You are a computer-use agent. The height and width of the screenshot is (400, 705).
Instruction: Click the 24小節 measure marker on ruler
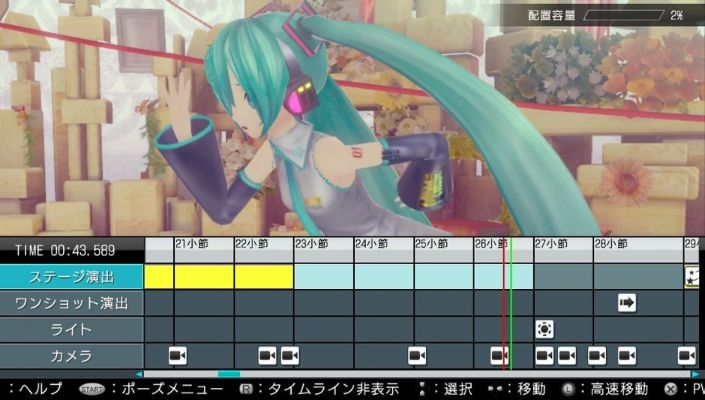372,244
